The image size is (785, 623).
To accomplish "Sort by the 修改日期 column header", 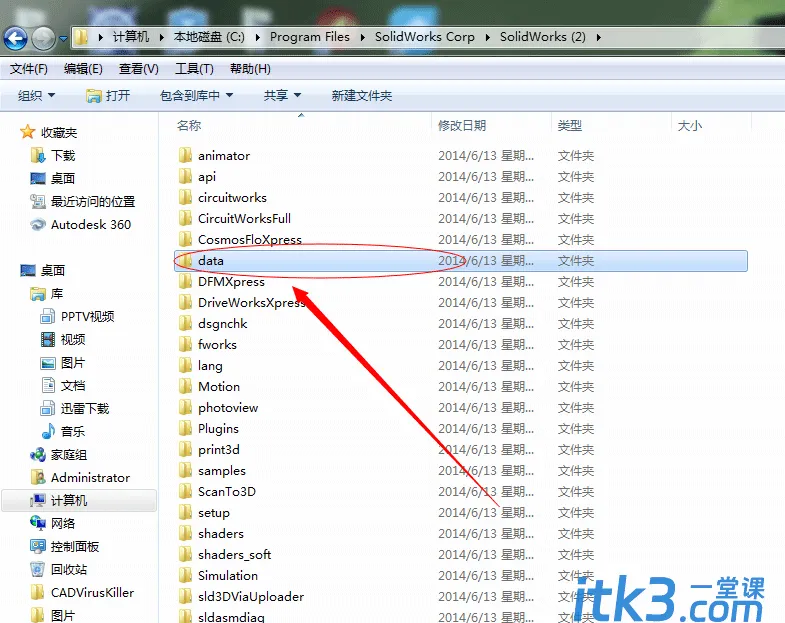I will point(462,125).
